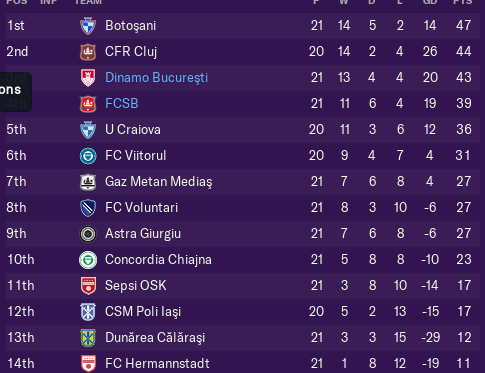Open the Dinamo Bucureşti team link
This screenshot has width=485, height=373.
[x=156, y=78]
